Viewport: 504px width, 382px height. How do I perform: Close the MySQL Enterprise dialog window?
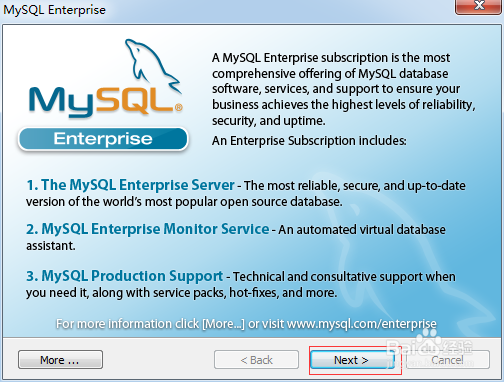479,6
